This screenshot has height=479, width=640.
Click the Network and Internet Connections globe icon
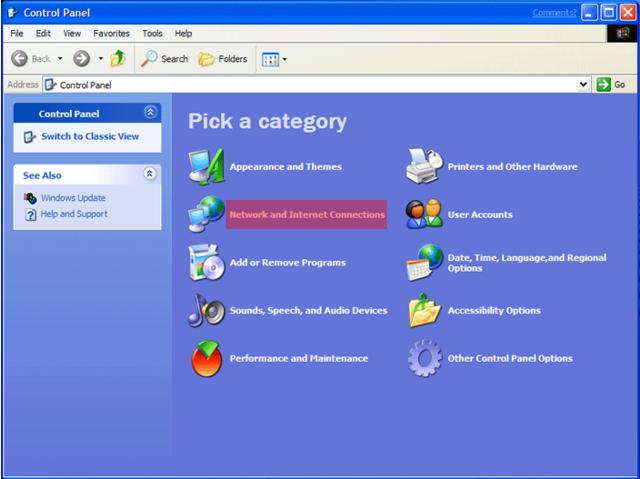click(x=207, y=214)
